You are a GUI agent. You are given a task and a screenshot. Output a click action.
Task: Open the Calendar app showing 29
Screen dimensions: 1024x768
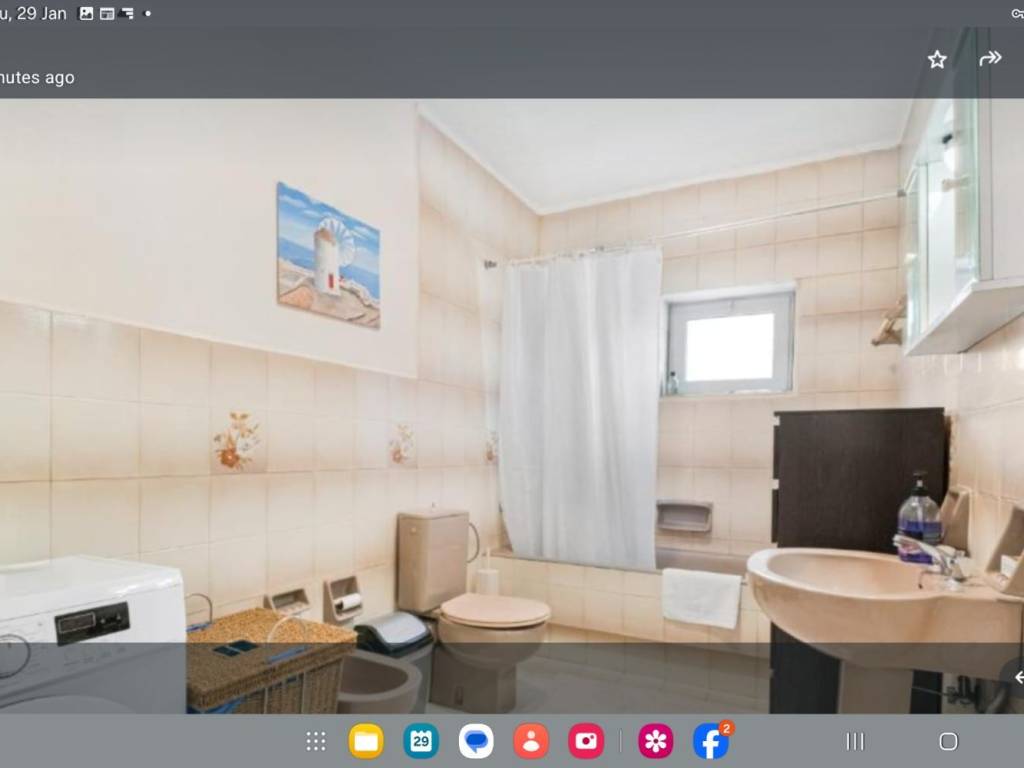(421, 741)
